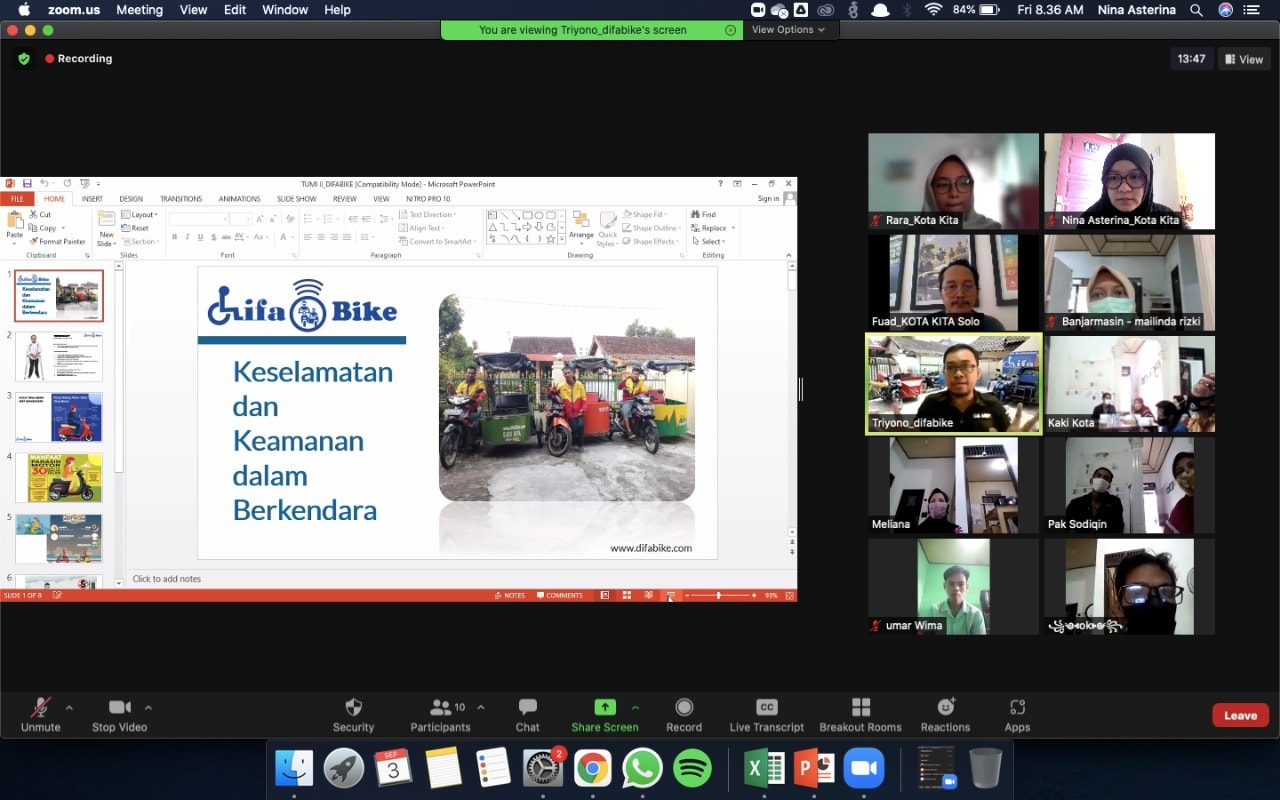Viewport: 1280px width, 800px height.
Task: Open Zoom Apps
Action: click(x=1017, y=715)
